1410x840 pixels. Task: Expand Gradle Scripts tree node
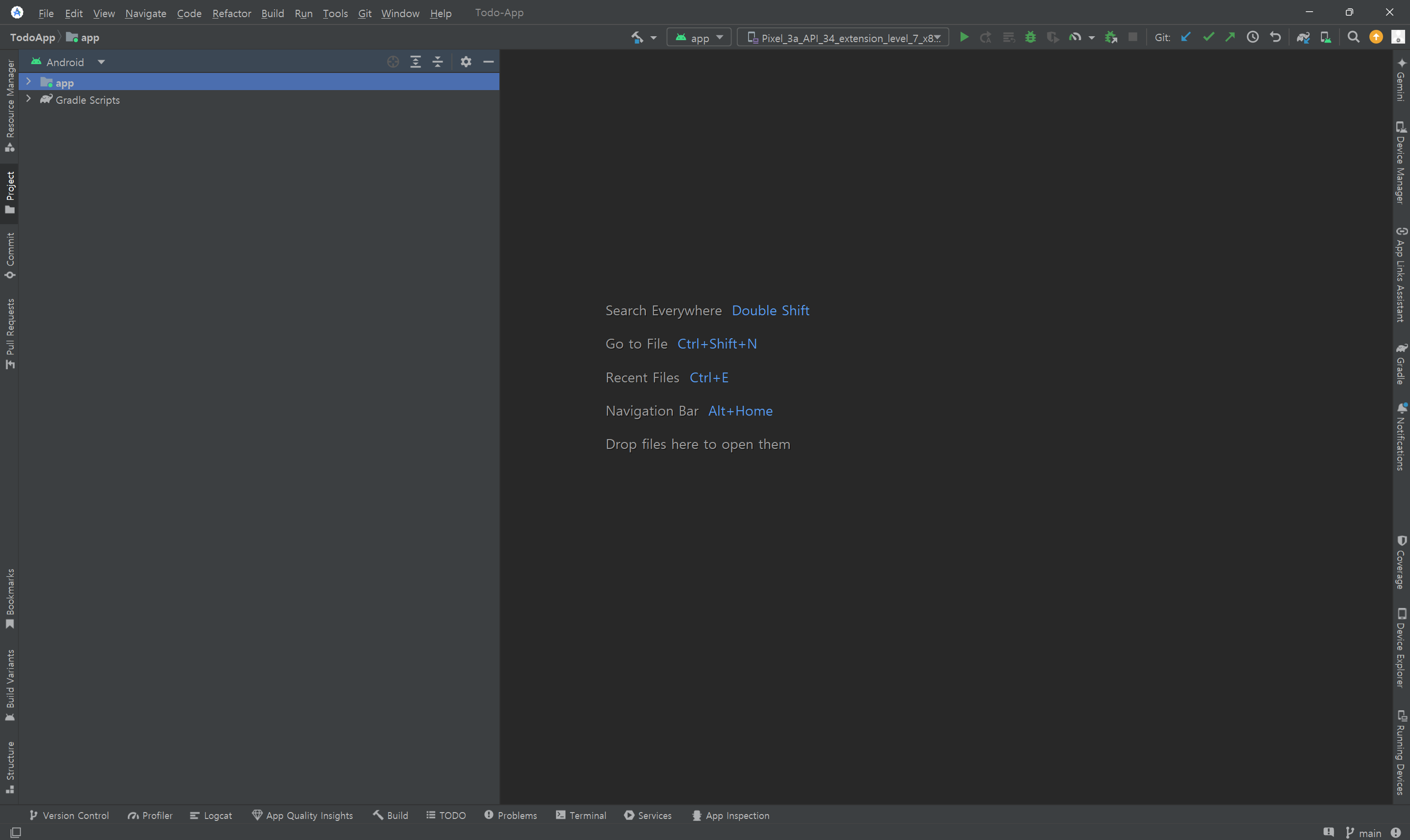tap(28, 99)
